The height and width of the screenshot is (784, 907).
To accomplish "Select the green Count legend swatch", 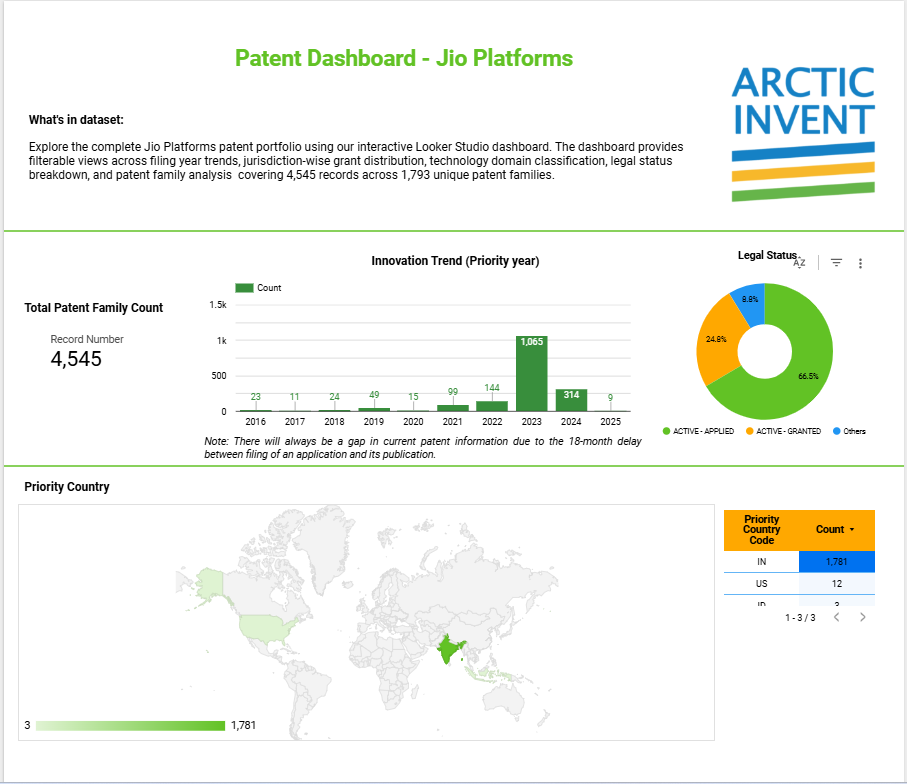I will 244,288.
